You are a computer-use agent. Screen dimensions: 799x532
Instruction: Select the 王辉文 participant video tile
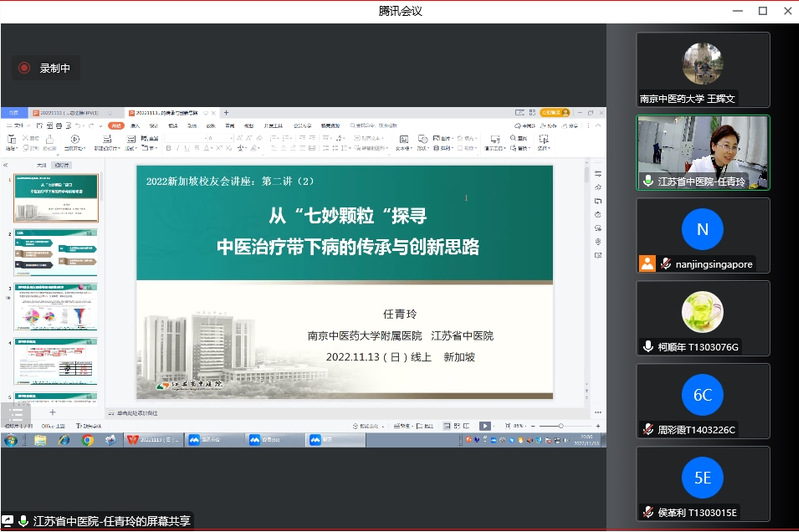coord(703,69)
